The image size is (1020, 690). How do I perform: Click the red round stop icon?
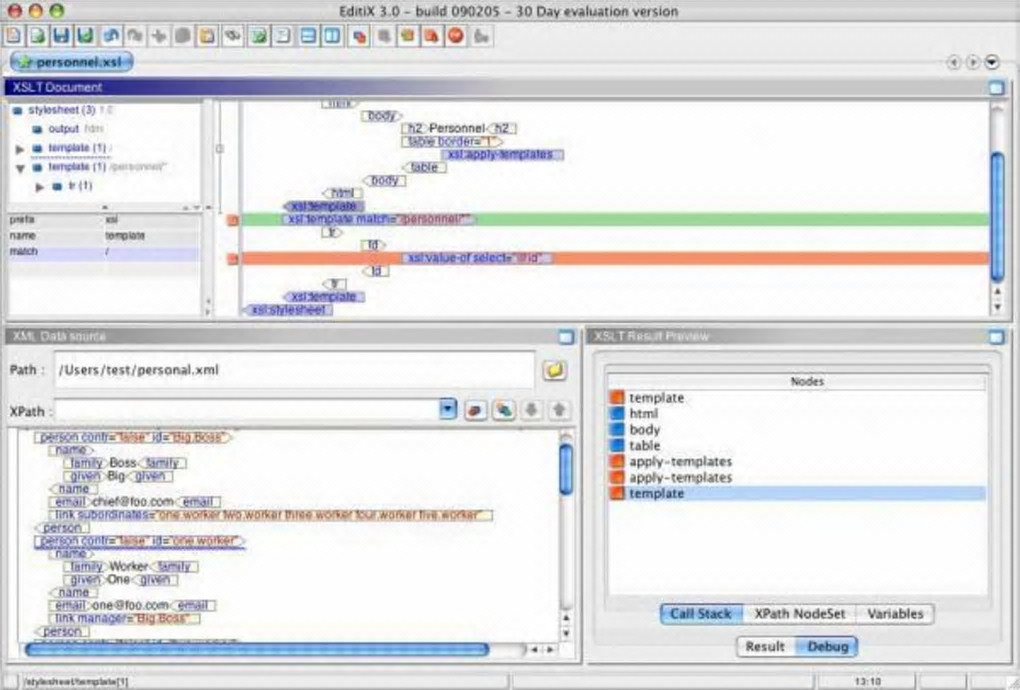click(x=456, y=35)
